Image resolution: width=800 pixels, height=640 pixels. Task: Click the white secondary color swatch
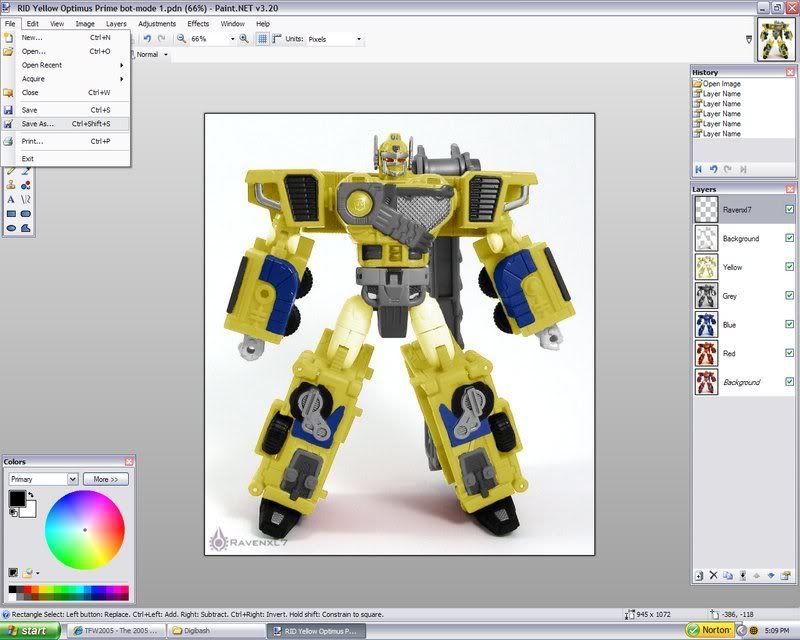(x=30, y=511)
